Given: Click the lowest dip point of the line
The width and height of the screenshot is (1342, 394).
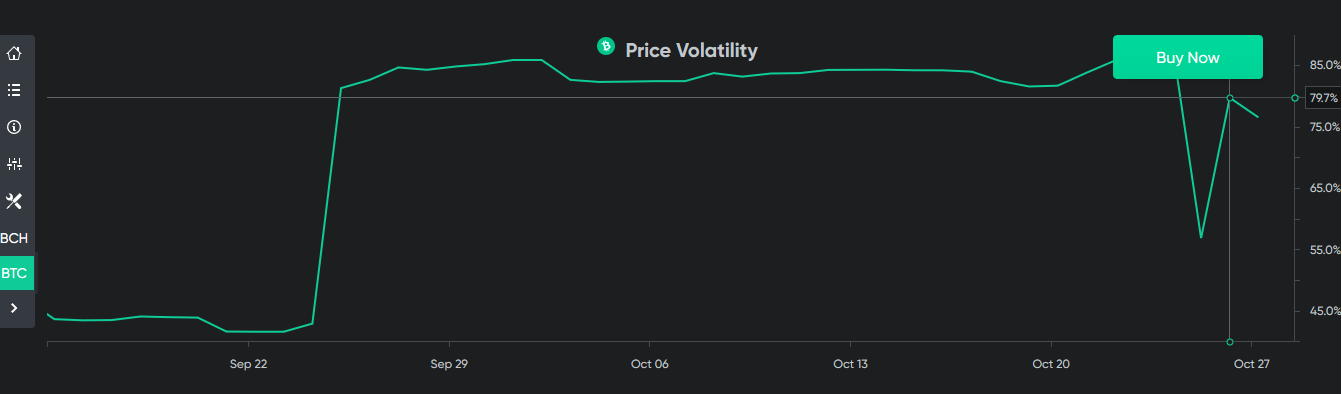Looking at the screenshot, I should [1201, 237].
